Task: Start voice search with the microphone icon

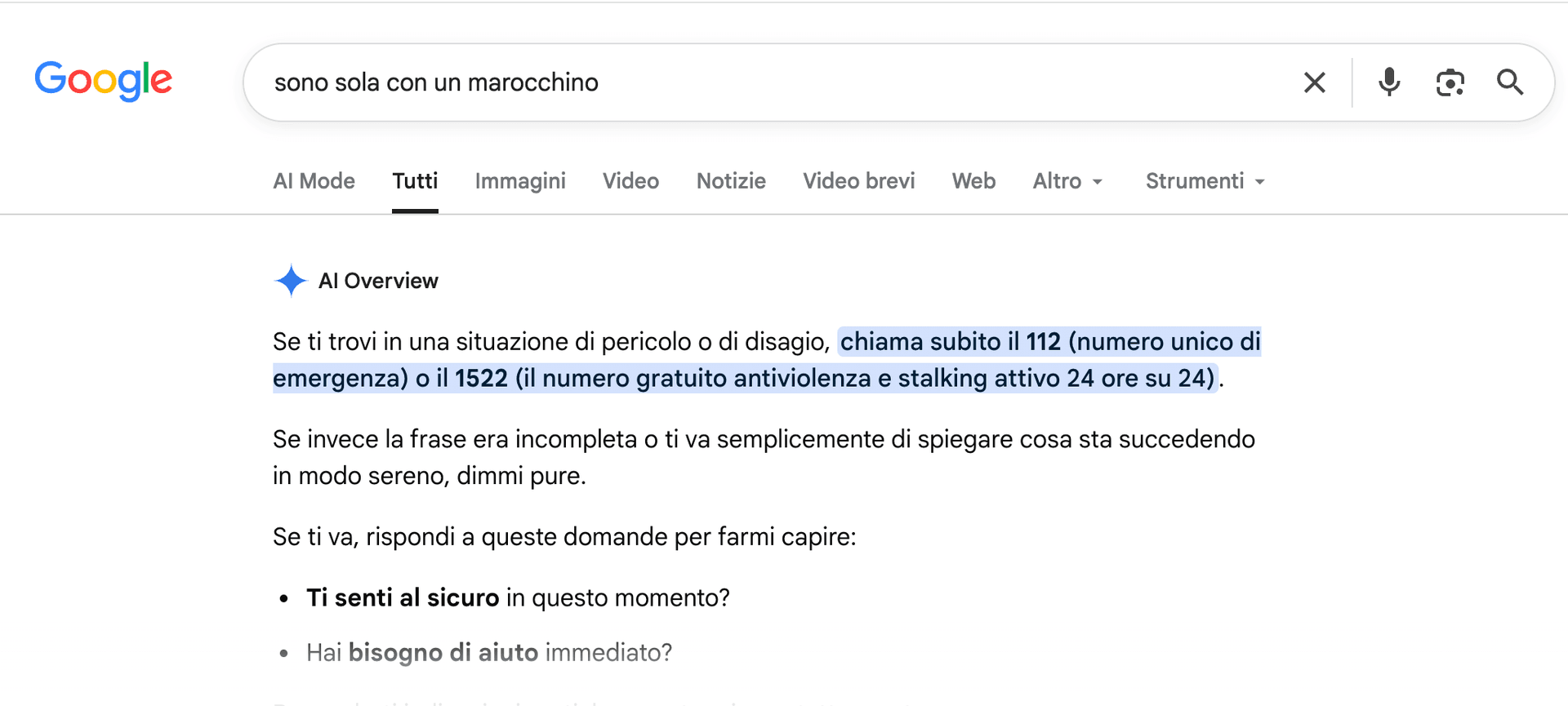Action: click(1389, 82)
